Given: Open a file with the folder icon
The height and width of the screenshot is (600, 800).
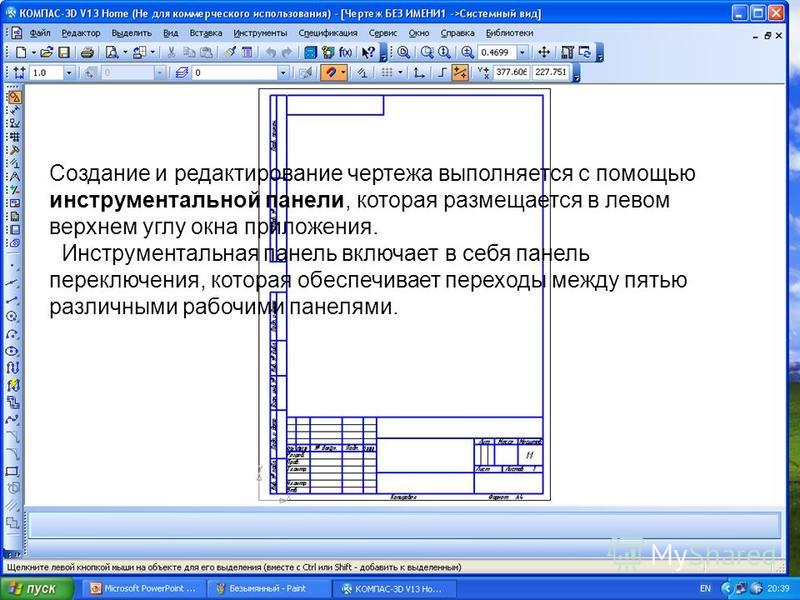Looking at the screenshot, I should [x=46, y=52].
